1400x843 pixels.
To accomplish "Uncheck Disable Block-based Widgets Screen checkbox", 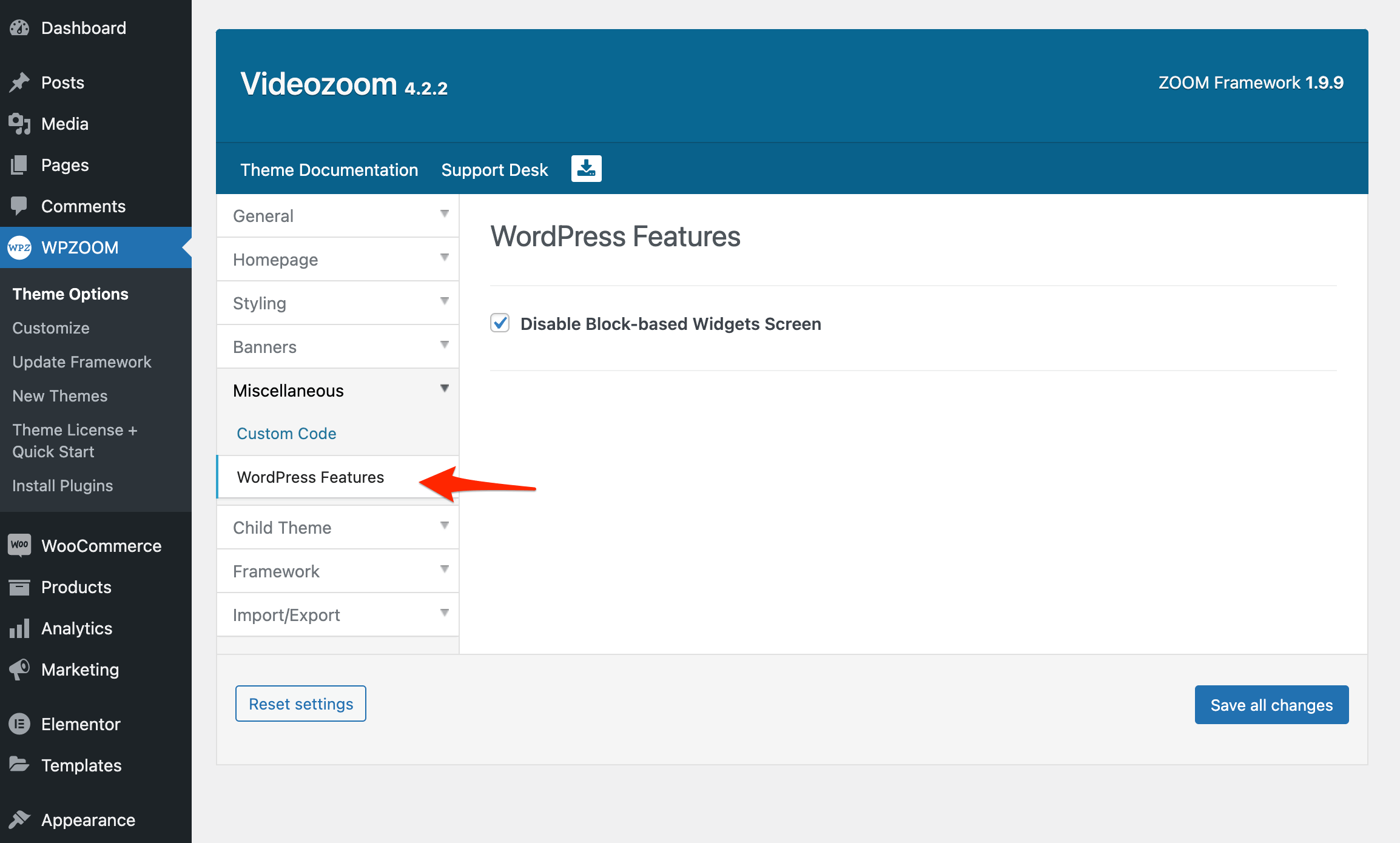I will (x=500, y=323).
